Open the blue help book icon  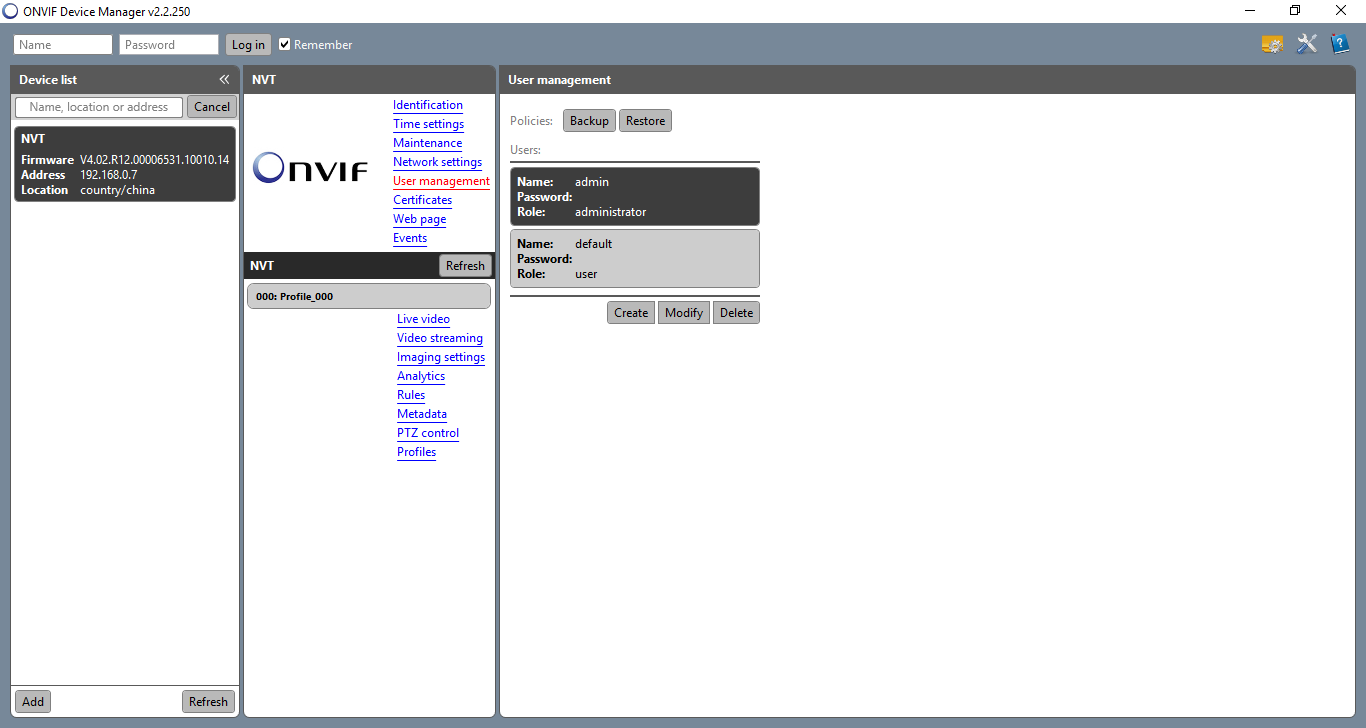(1339, 44)
